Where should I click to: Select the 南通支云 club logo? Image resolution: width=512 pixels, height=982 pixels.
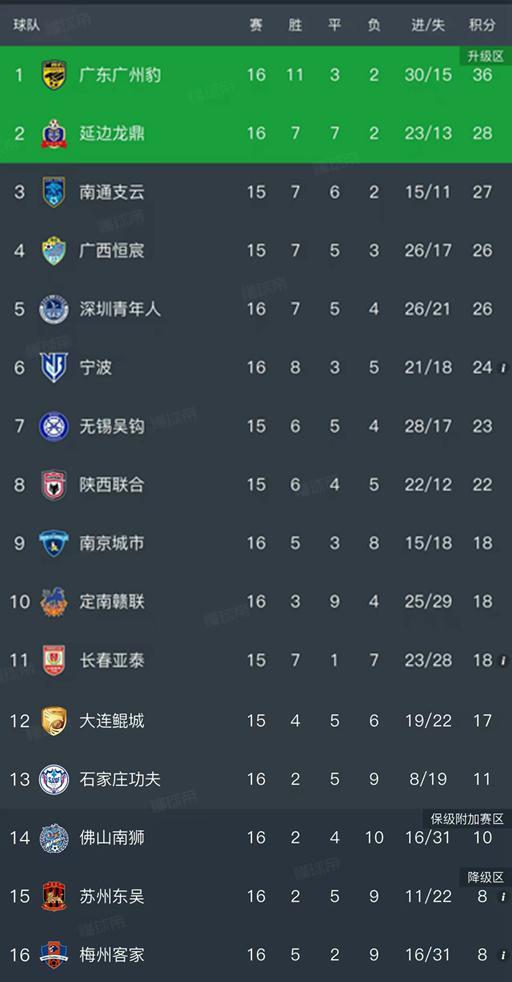(x=54, y=192)
